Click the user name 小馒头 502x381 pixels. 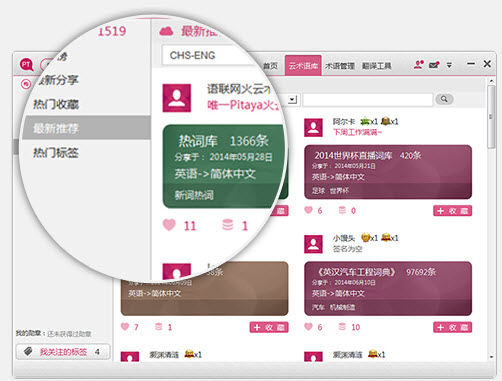344,238
